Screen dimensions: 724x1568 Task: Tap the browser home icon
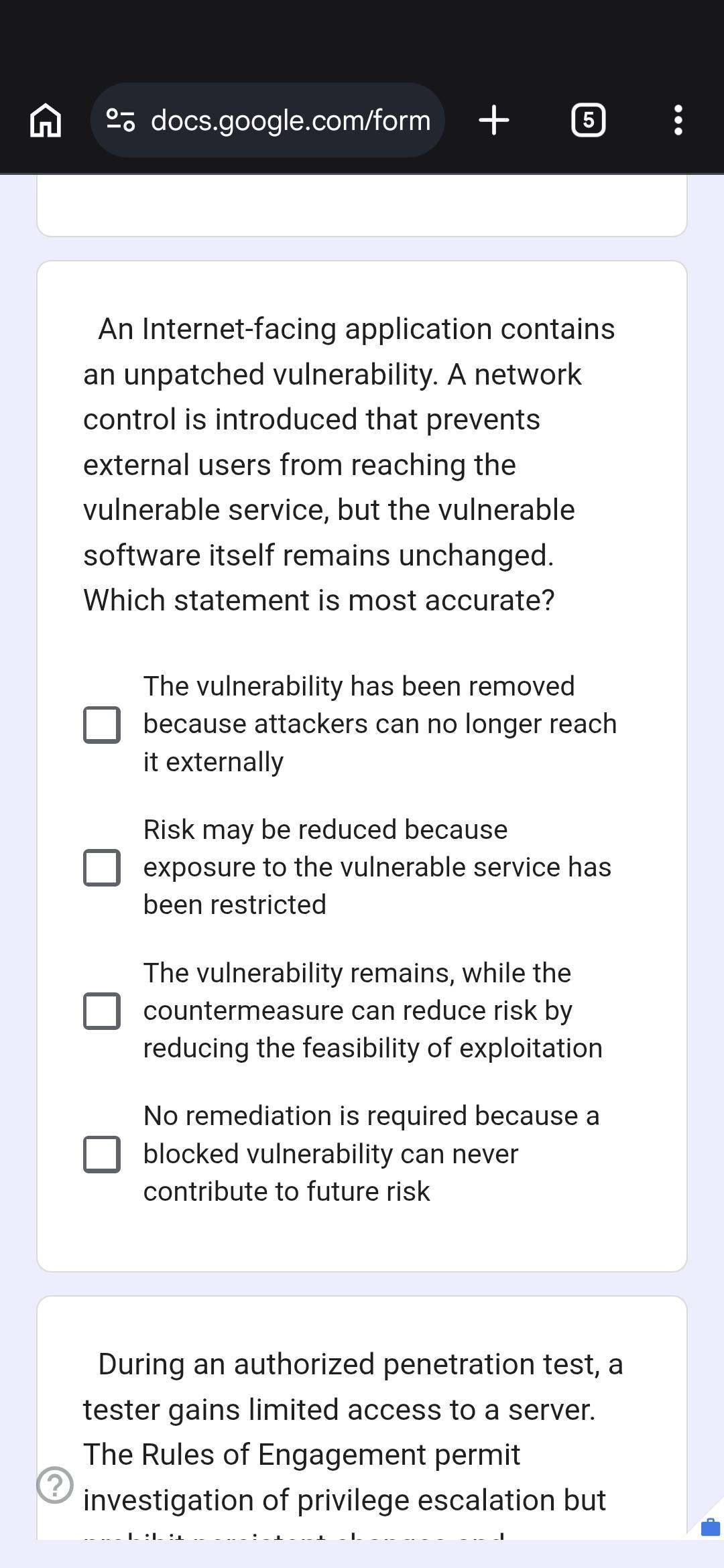click(x=46, y=121)
